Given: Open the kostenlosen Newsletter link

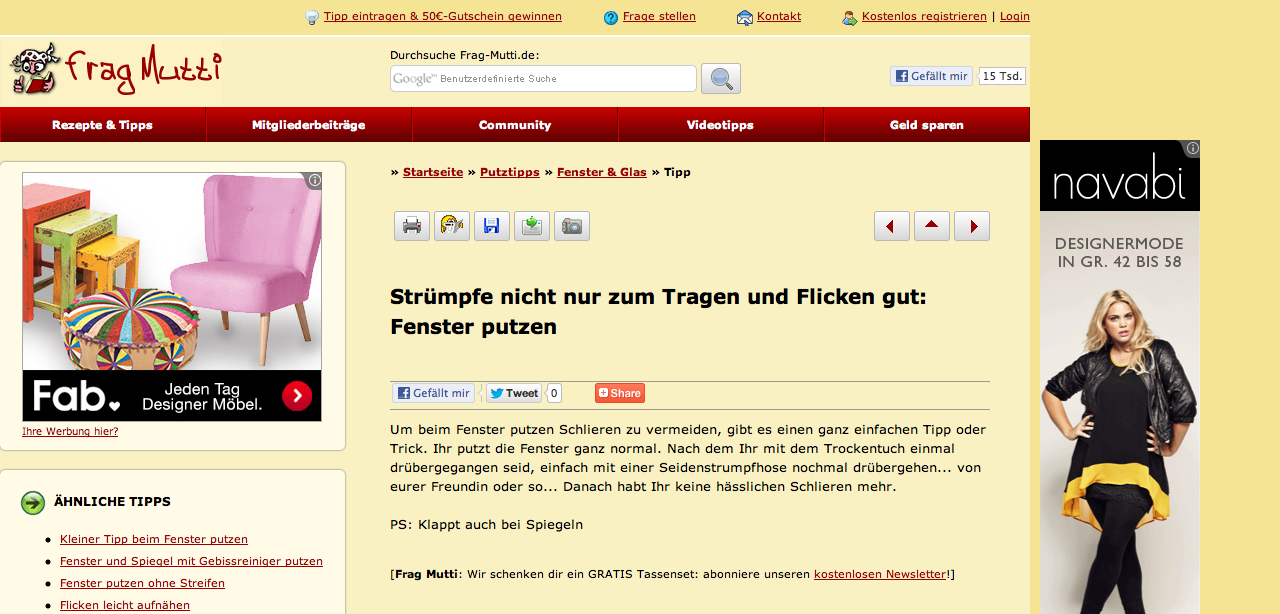Looking at the screenshot, I should click(x=879, y=574).
